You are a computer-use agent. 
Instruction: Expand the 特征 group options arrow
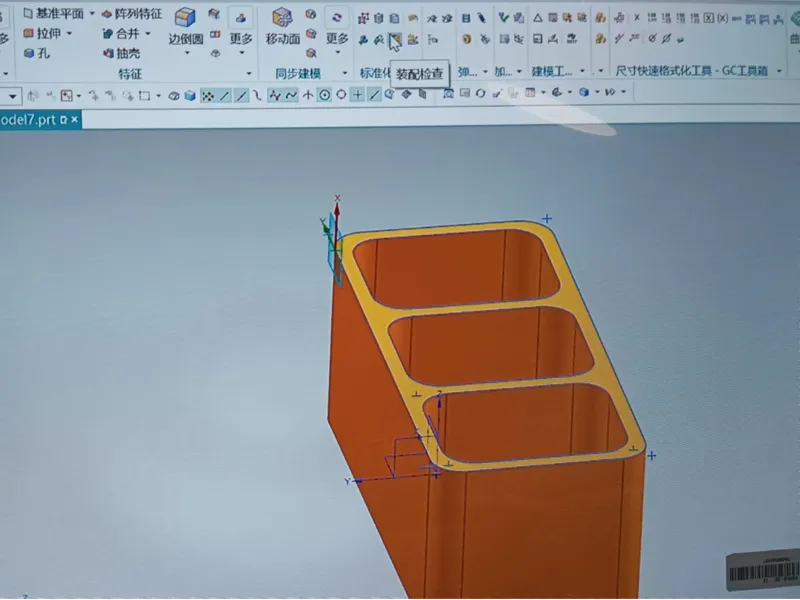(x=249, y=74)
